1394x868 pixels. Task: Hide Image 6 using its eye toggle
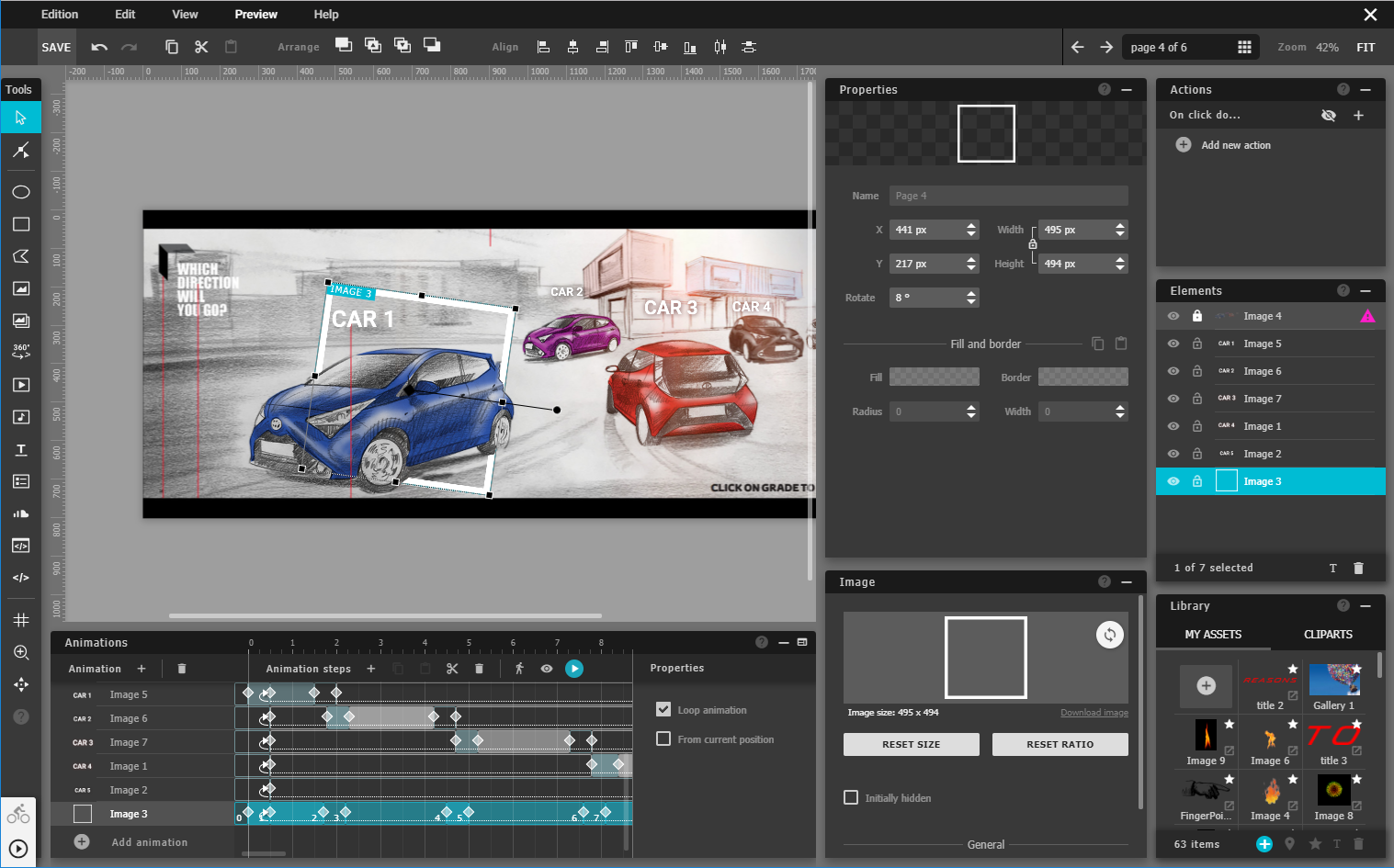1173,370
